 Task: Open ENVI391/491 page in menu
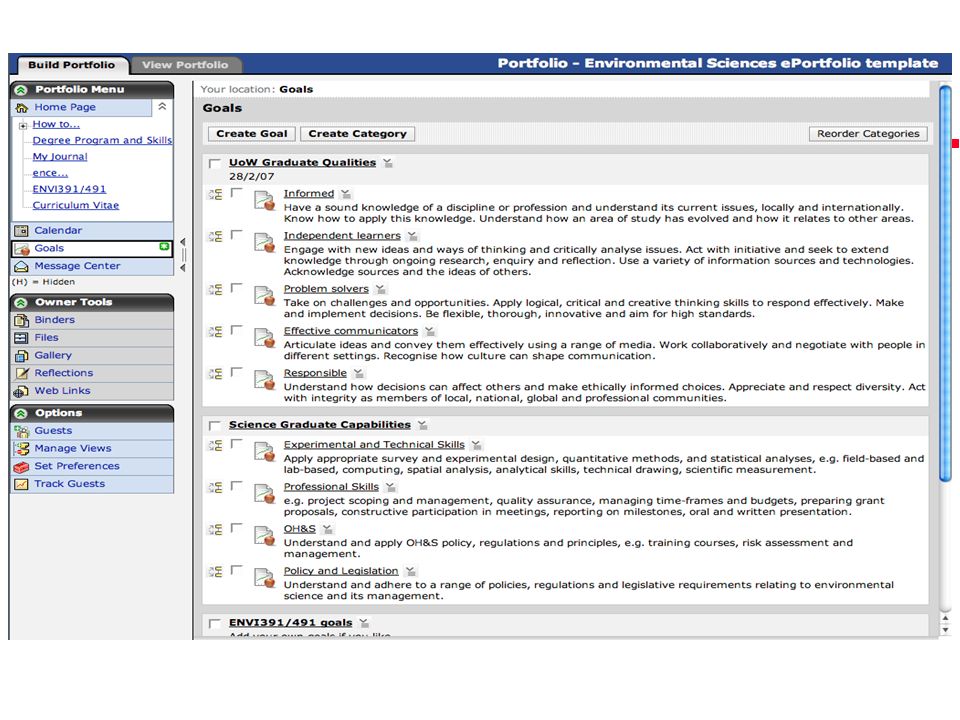pyautogui.click(x=69, y=189)
